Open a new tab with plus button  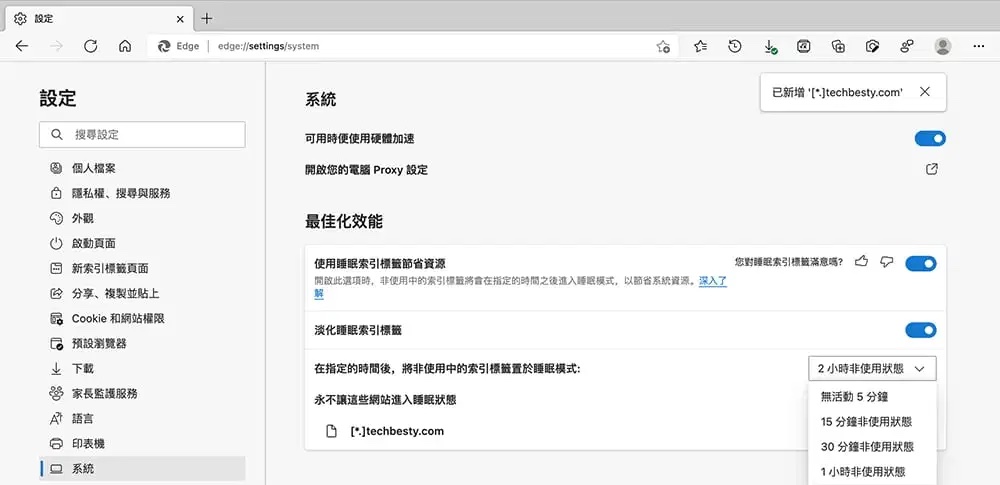pos(207,19)
